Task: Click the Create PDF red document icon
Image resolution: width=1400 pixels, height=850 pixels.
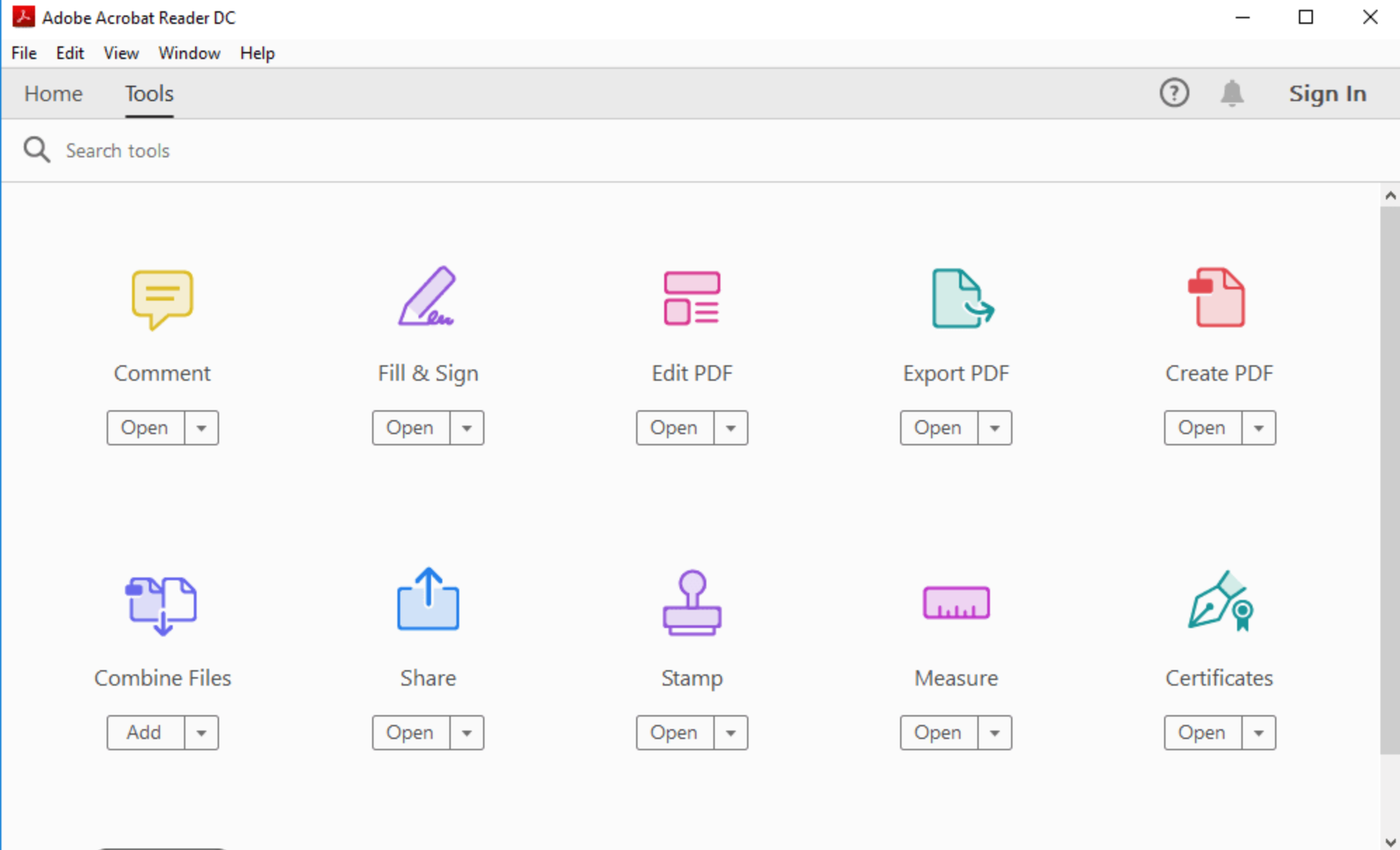Action: tap(1216, 297)
